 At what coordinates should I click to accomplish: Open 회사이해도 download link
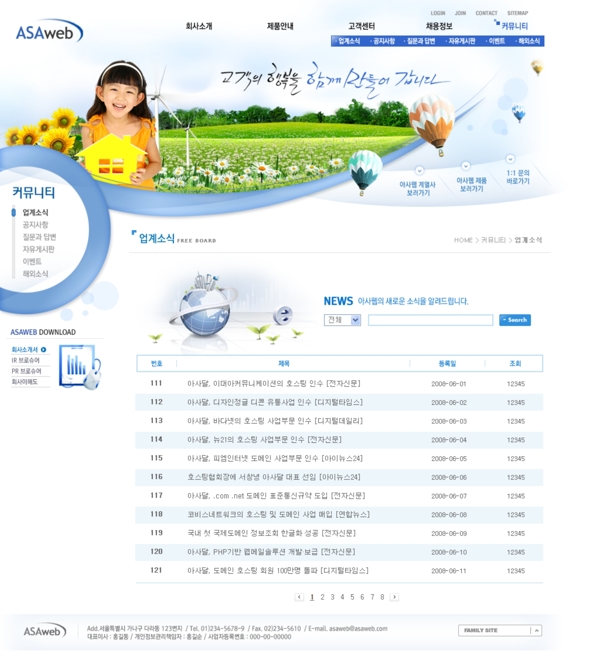pyautogui.click(x=25, y=382)
